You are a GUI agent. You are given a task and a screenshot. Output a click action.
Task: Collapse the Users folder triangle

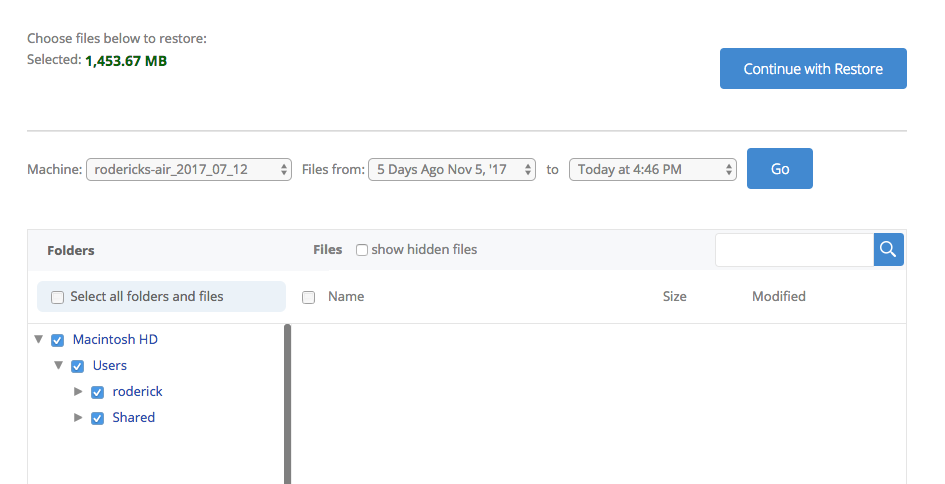58,365
